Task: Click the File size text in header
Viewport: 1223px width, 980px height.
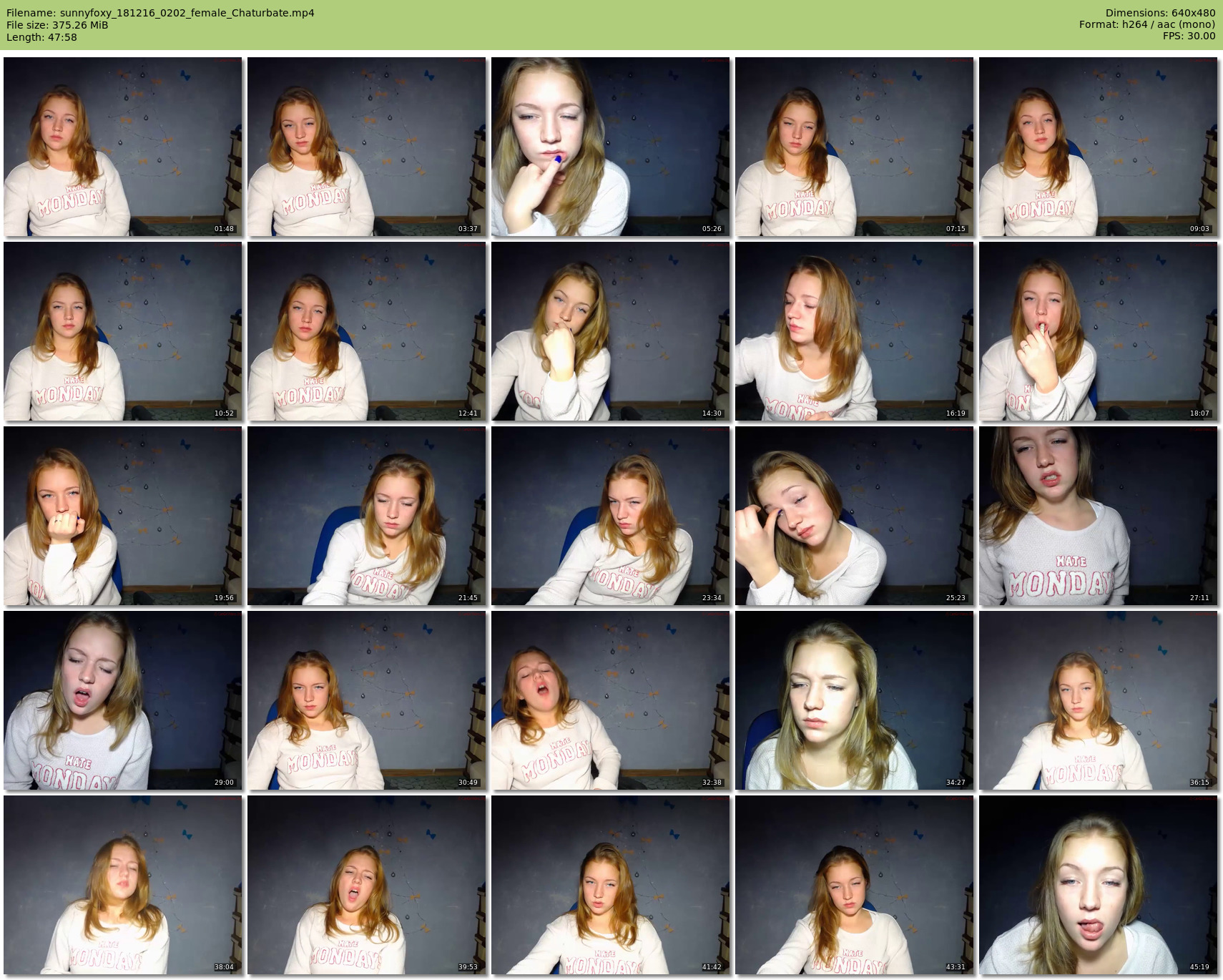Action: point(57,25)
